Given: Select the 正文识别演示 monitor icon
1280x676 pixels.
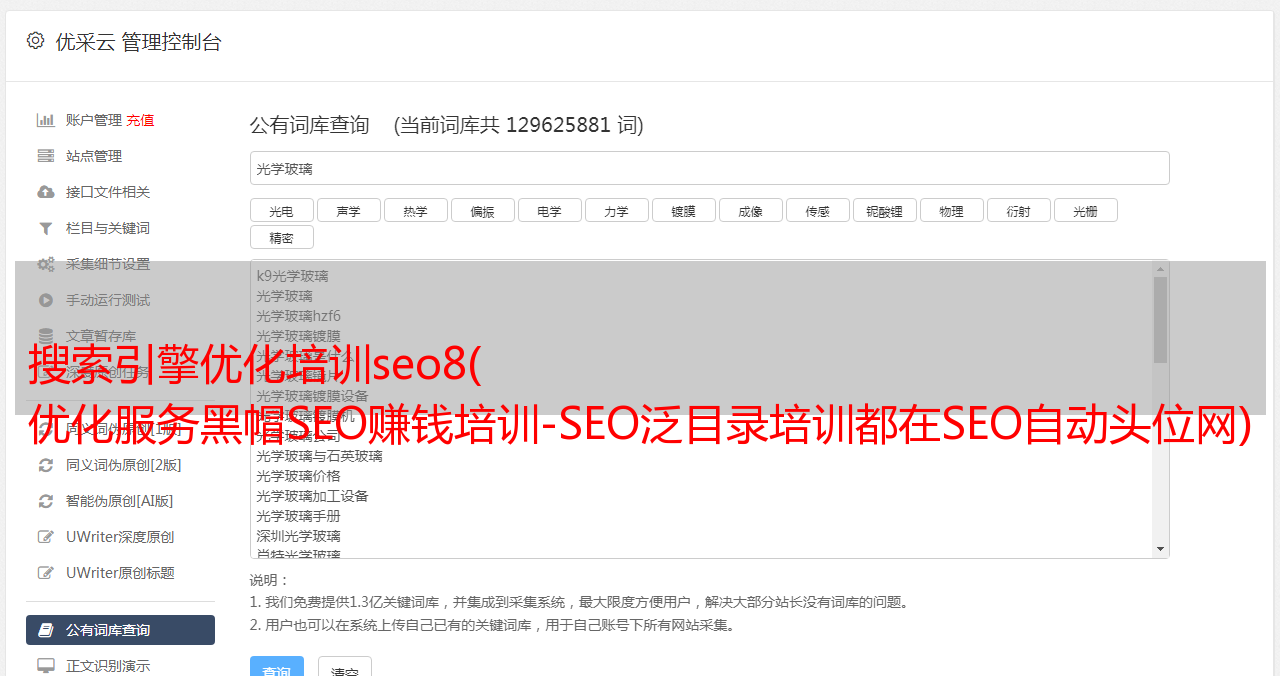Looking at the screenshot, I should [46, 665].
